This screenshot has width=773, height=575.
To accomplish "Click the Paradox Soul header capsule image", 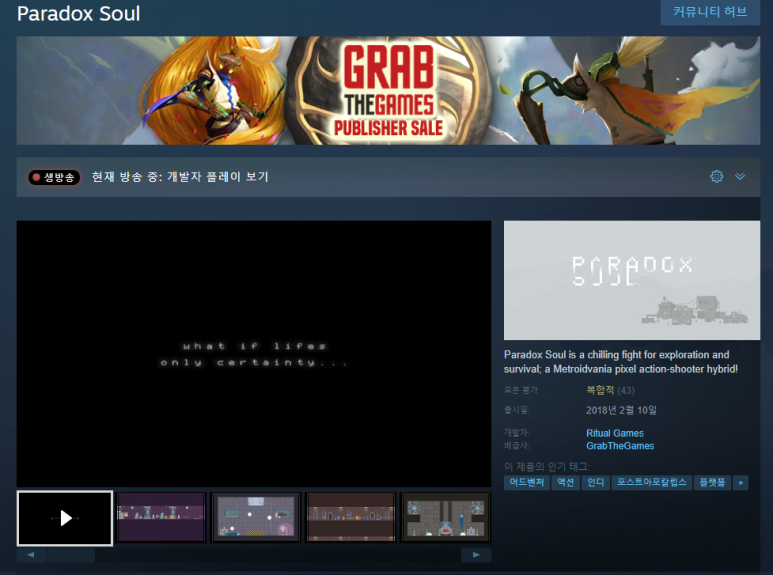I will pyautogui.click(x=632, y=280).
